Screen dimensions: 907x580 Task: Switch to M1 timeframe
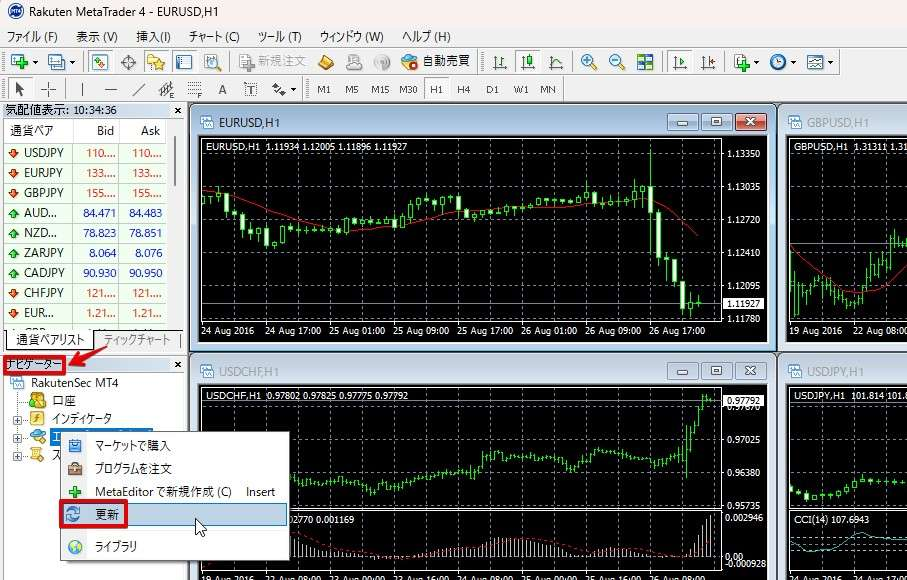point(324,90)
